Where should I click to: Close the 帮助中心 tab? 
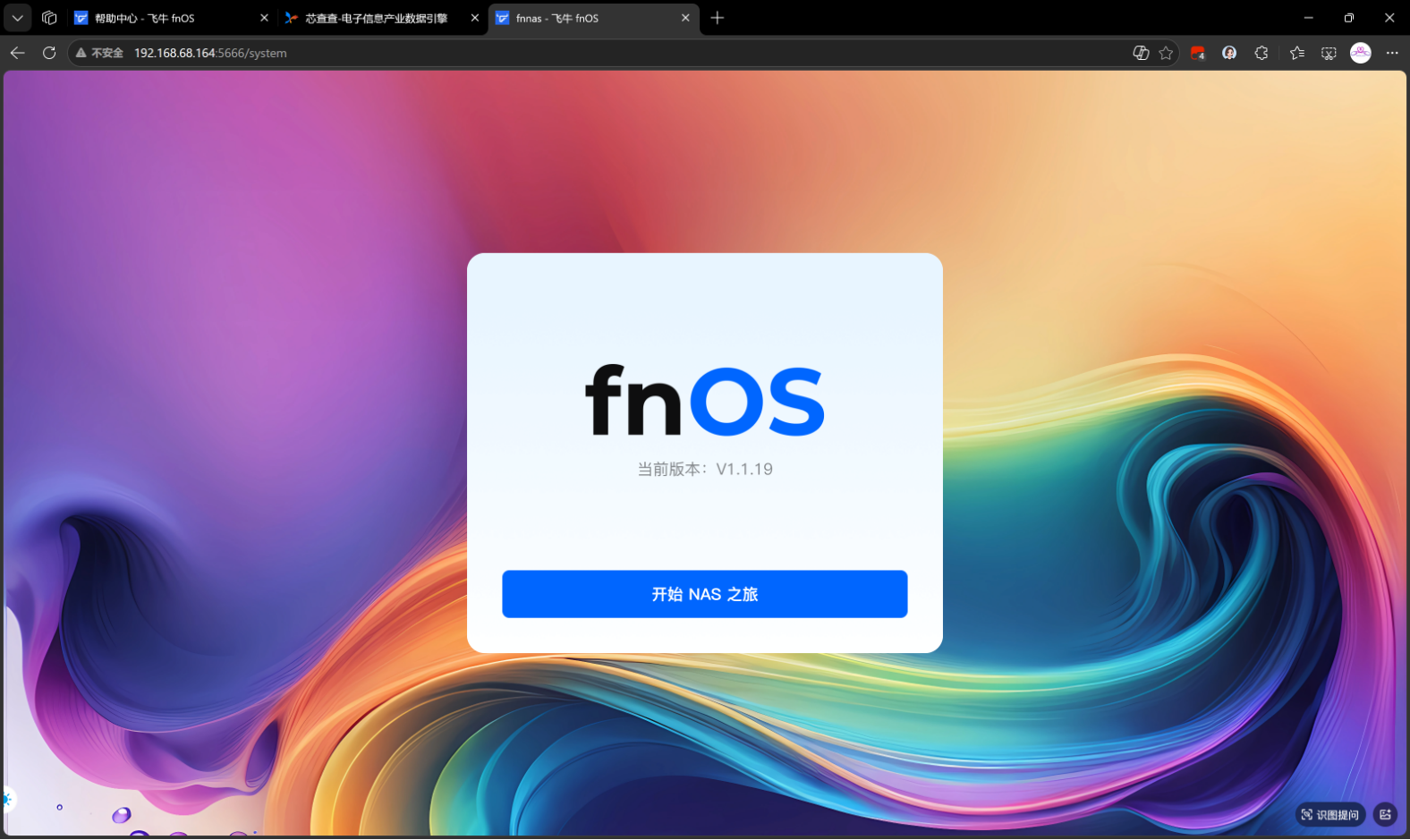coord(264,18)
